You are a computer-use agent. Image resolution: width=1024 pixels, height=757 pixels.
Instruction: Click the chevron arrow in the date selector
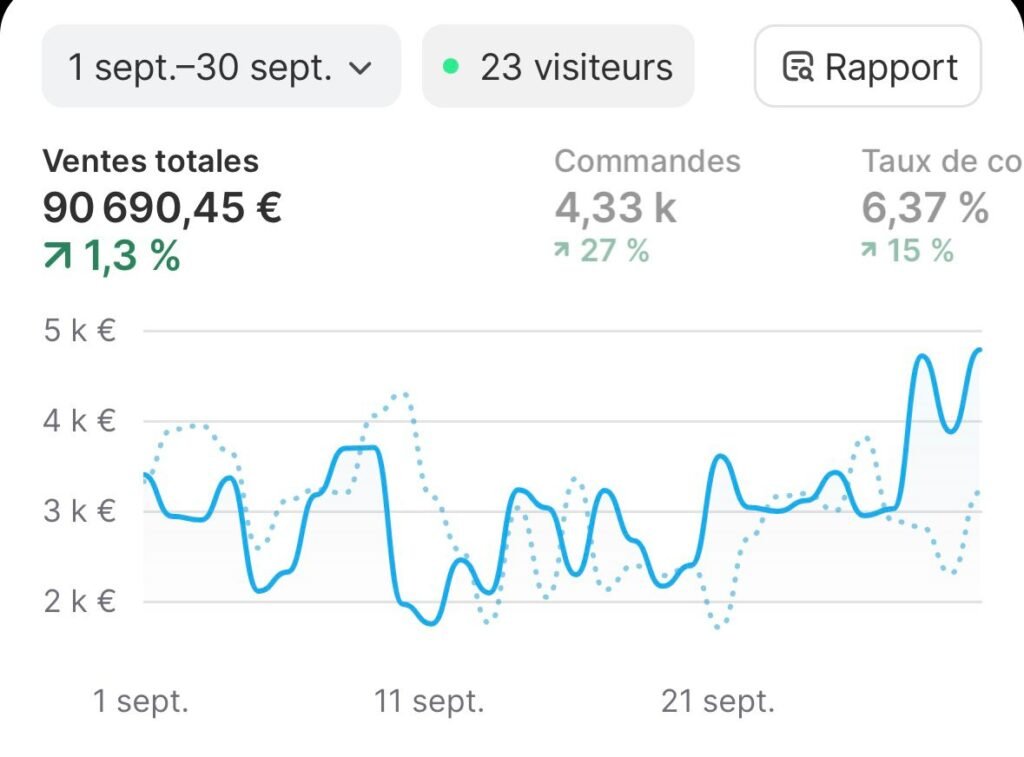pyautogui.click(x=360, y=69)
